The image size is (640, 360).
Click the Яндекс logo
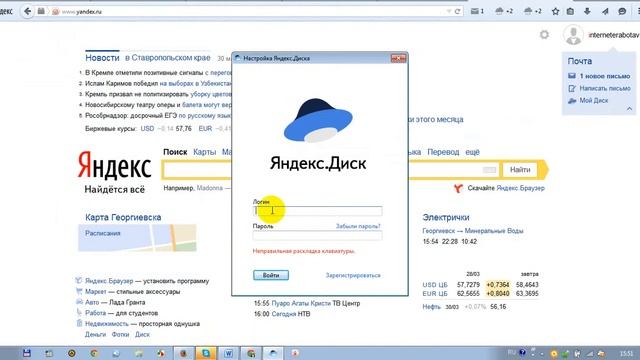[x=114, y=165]
